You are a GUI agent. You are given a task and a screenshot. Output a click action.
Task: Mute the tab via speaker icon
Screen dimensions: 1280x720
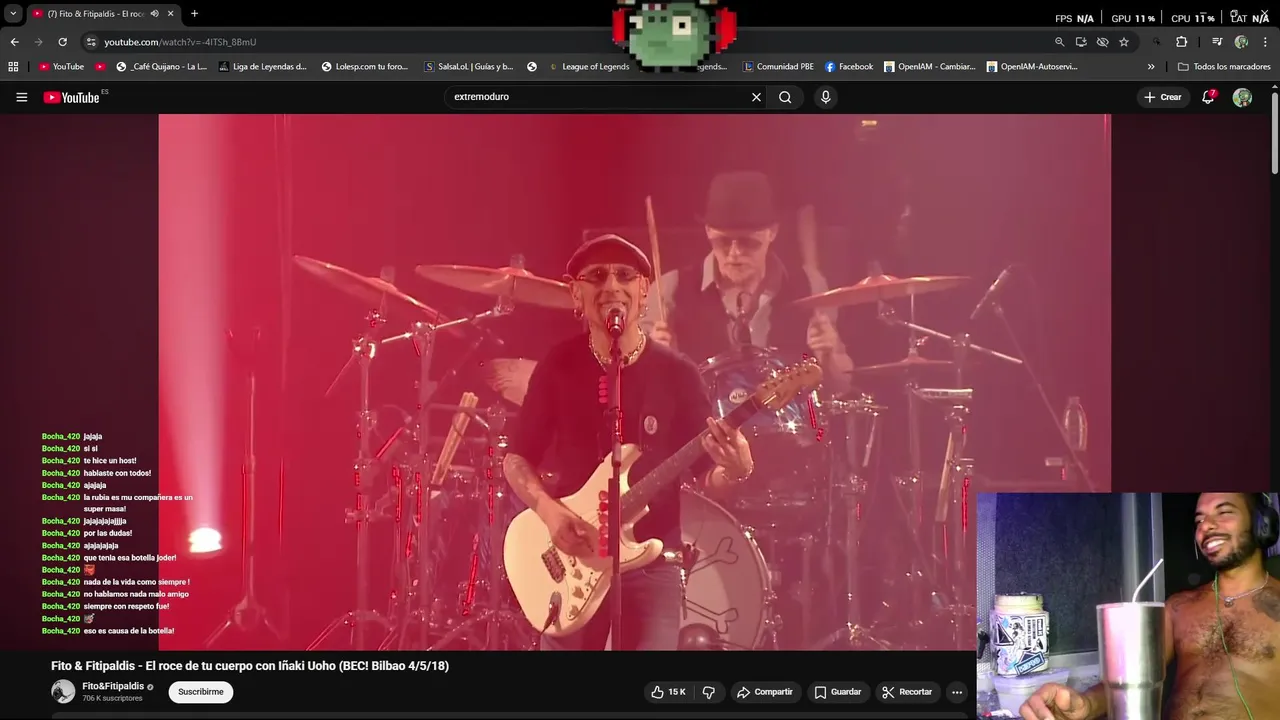(x=154, y=14)
